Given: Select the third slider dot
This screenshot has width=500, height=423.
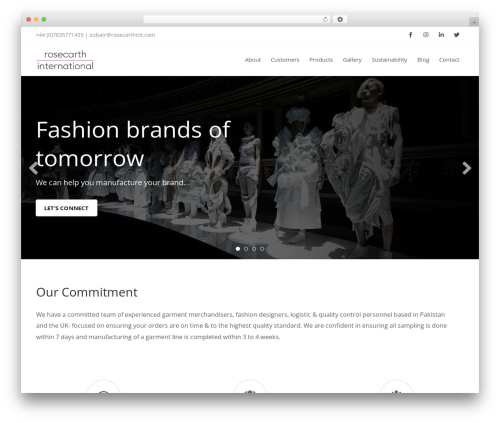Looking at the screenshot, I should (254, 249).
